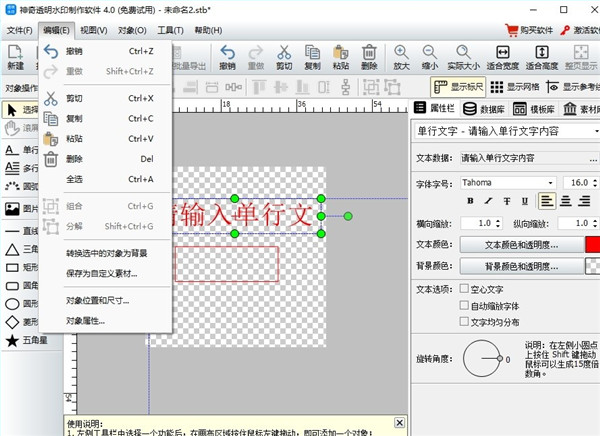The width and height of the screenshot is (600, 436).
Task: Click the red text color swatch
Action: [592, 244]
